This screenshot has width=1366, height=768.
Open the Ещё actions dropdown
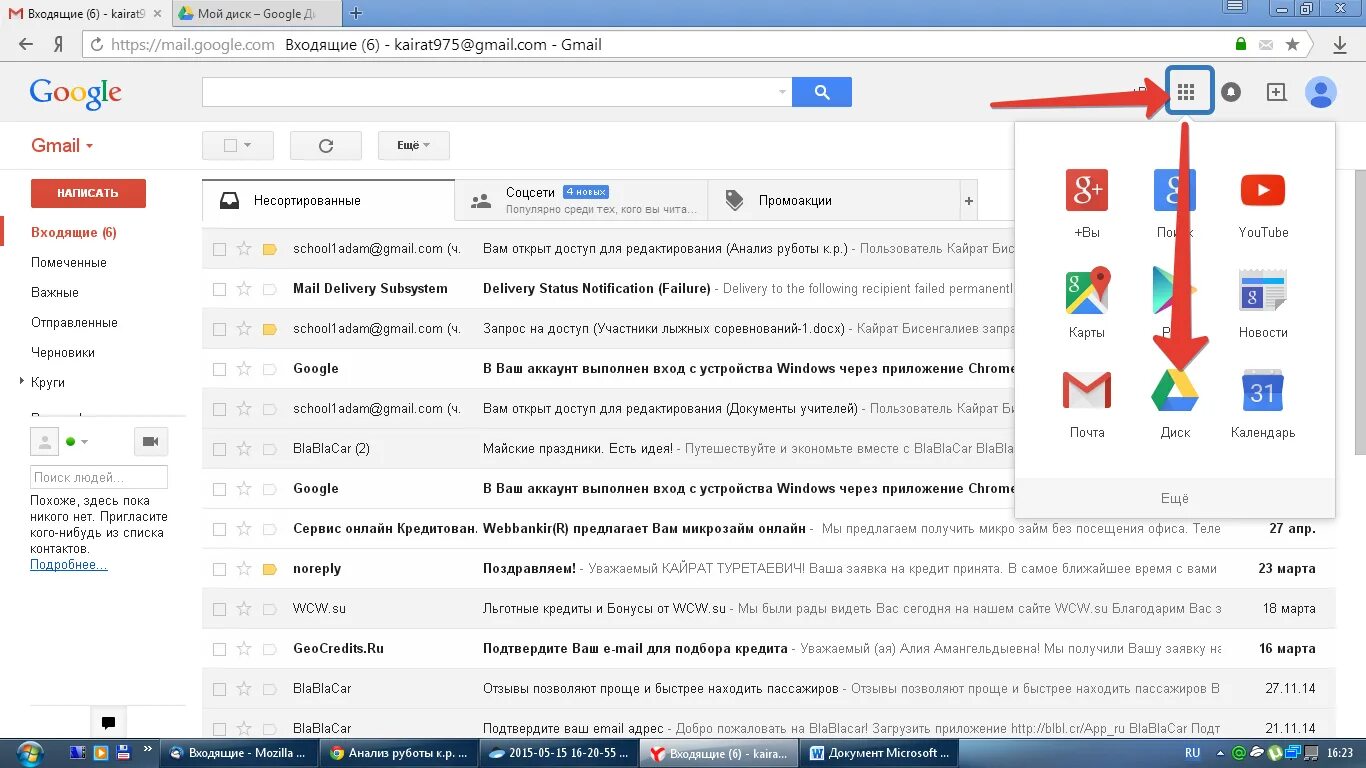click(x=413, y=145)
